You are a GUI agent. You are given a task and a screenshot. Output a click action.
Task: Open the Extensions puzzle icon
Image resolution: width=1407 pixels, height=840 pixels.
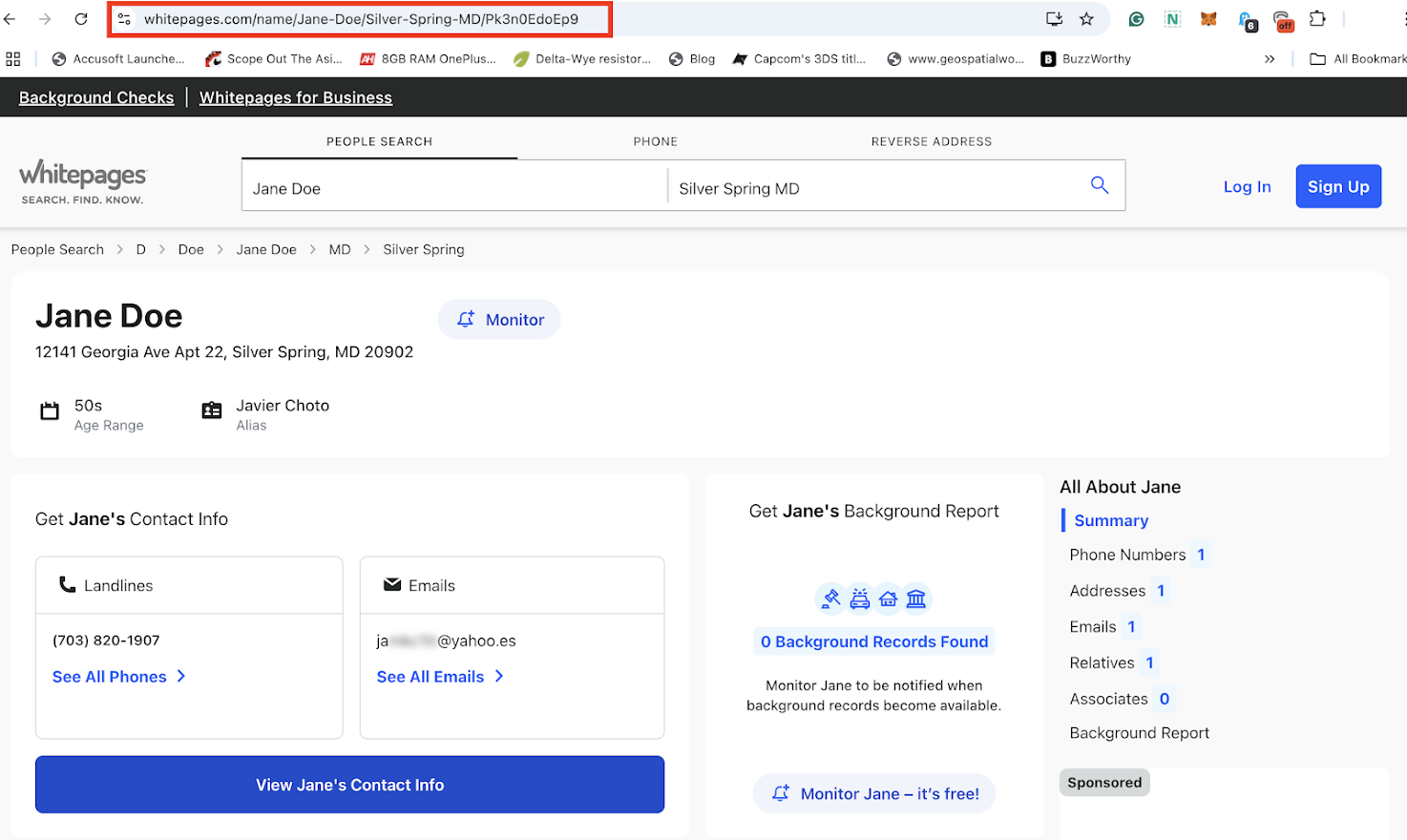[1317, 19]
